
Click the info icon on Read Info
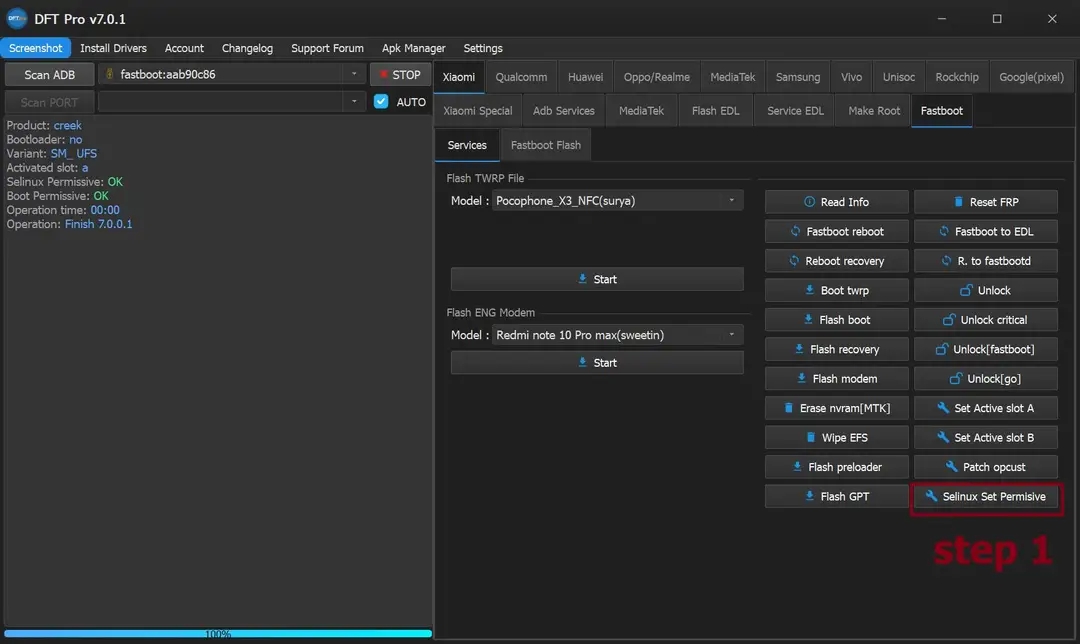pos(809,202)
